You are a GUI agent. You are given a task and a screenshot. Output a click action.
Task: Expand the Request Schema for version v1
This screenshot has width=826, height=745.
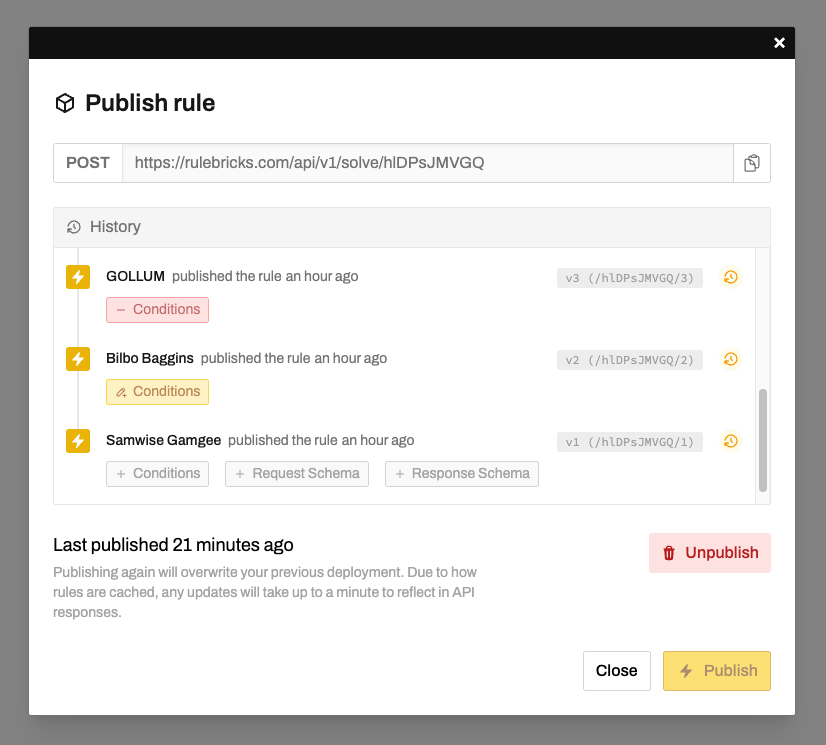tap(296, 474)
